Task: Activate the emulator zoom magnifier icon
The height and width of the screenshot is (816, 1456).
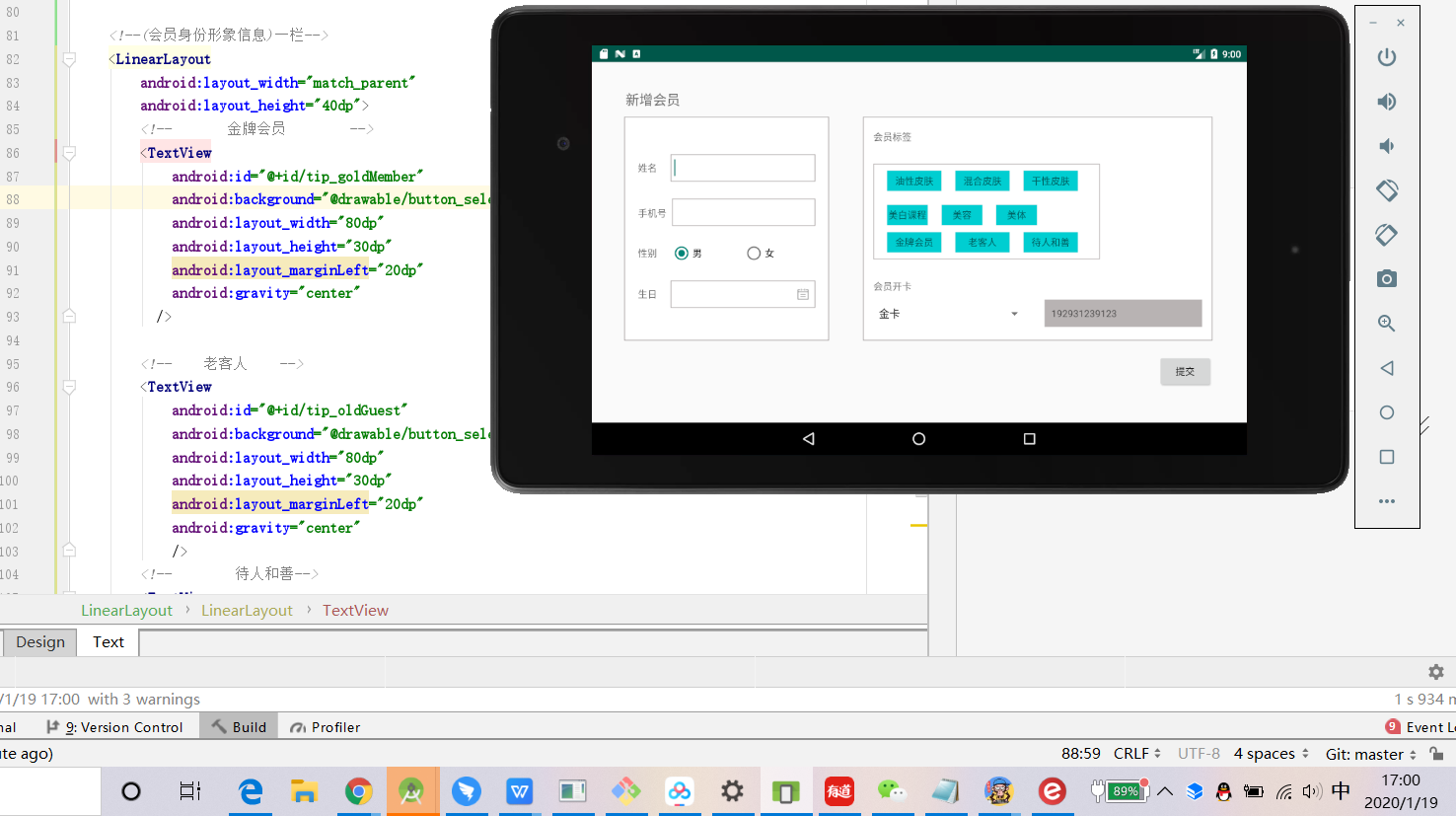Action: [1387, 324]
